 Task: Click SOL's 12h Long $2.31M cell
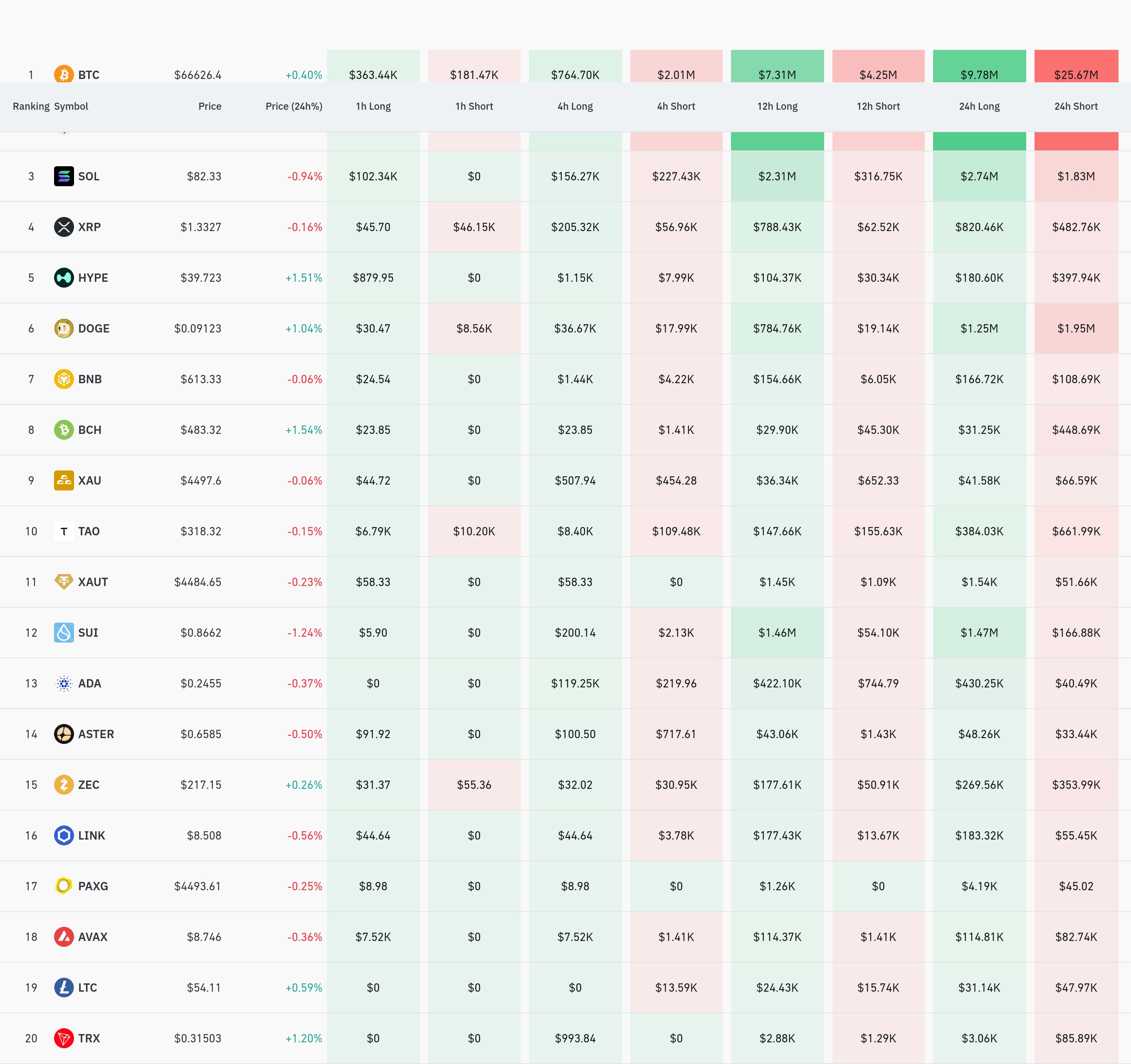click(x=777, y=176)
